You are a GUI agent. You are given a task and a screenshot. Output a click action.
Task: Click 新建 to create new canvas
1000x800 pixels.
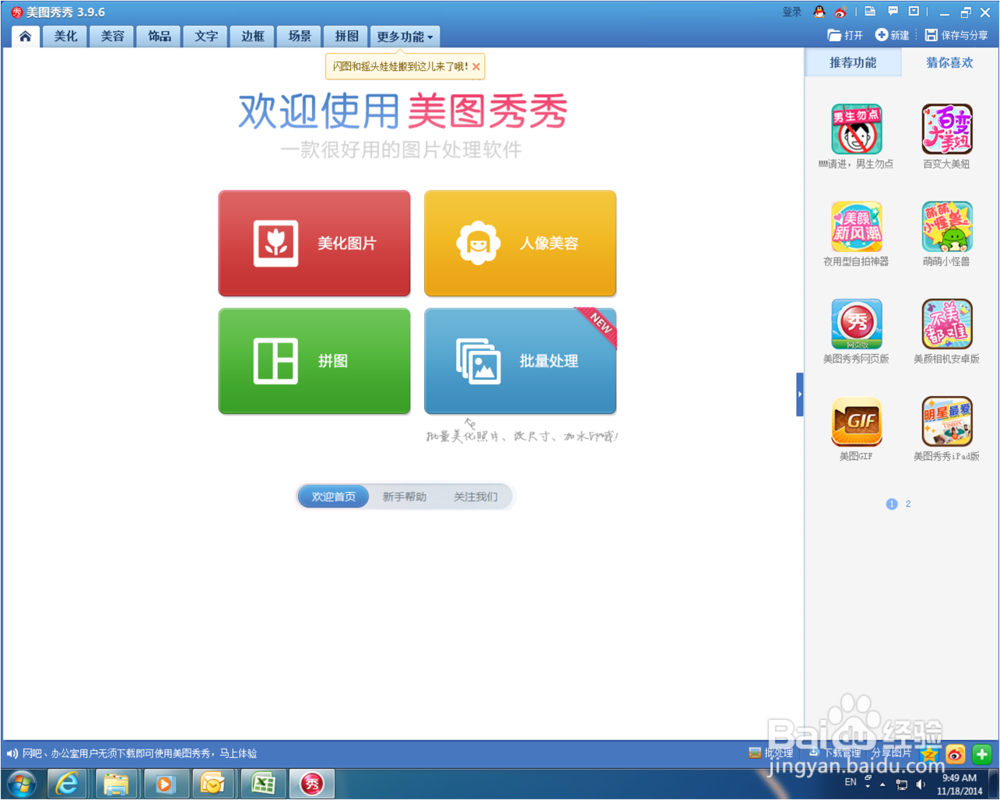[x=892, y=35]
